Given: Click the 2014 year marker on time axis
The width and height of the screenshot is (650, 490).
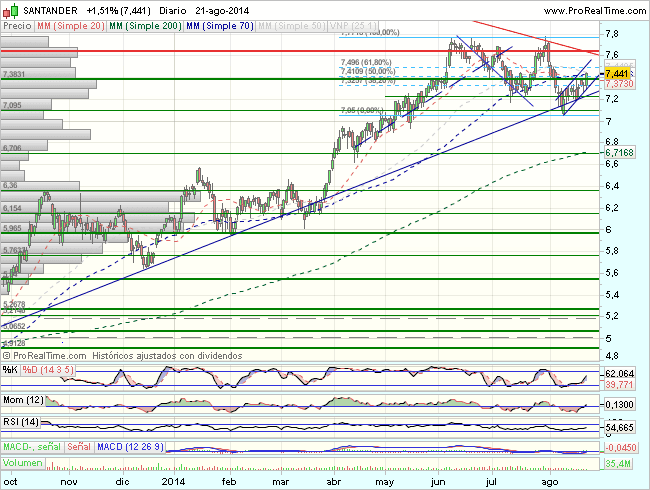Looking at the screenshot, I should click(x=173, y=482).
